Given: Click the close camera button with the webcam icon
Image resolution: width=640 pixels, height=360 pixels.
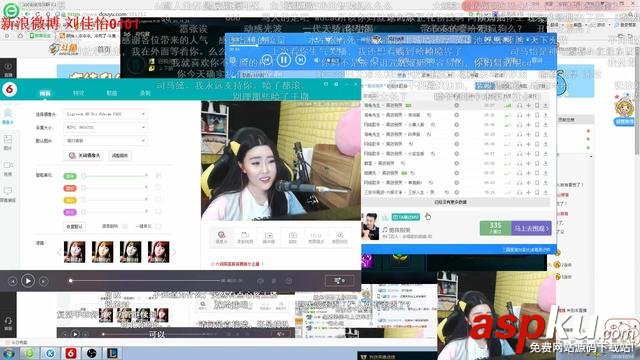Looking at the screenshot, I should [84, 156].
